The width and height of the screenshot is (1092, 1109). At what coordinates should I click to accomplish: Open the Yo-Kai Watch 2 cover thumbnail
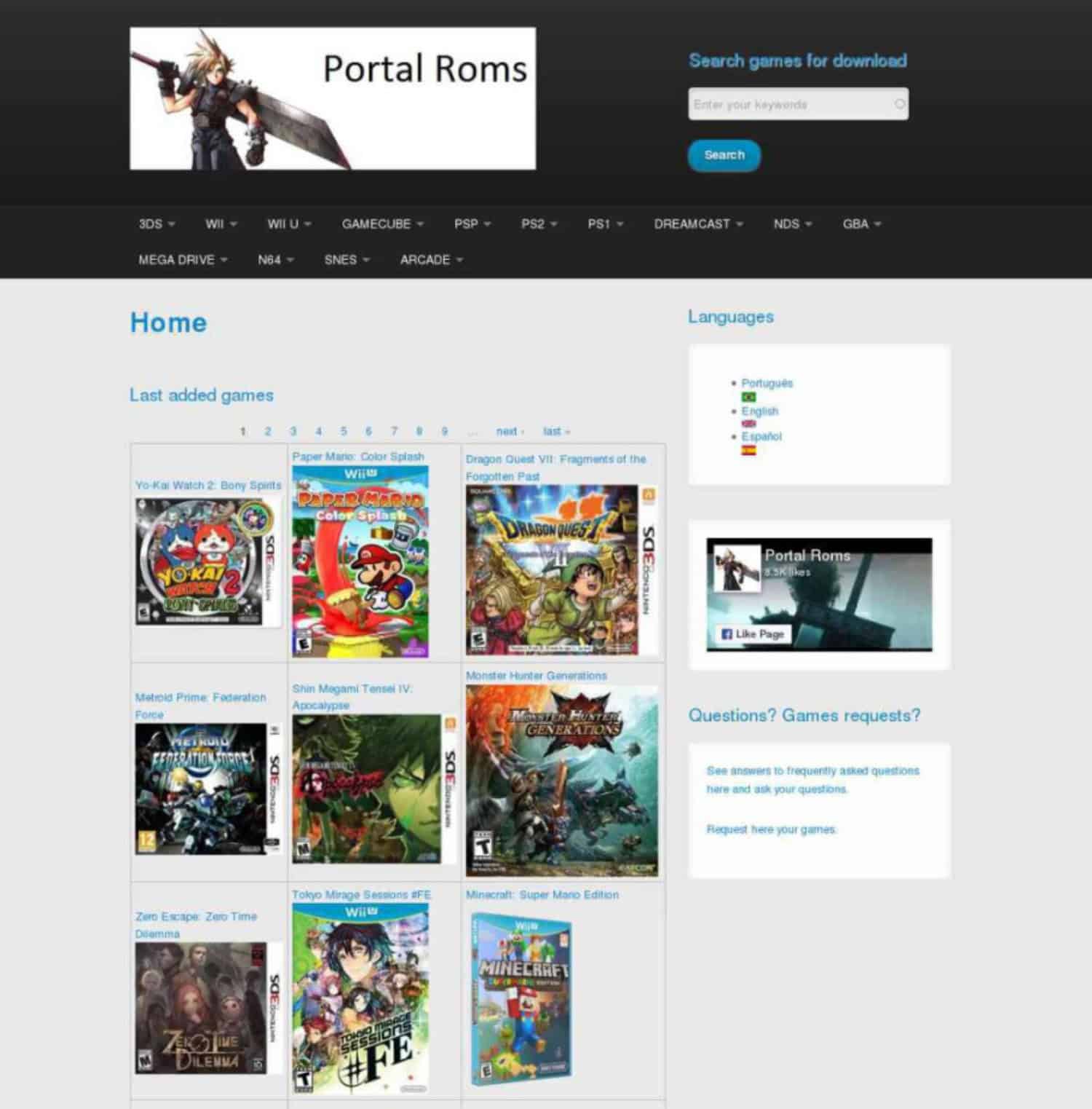coord(208,561)
